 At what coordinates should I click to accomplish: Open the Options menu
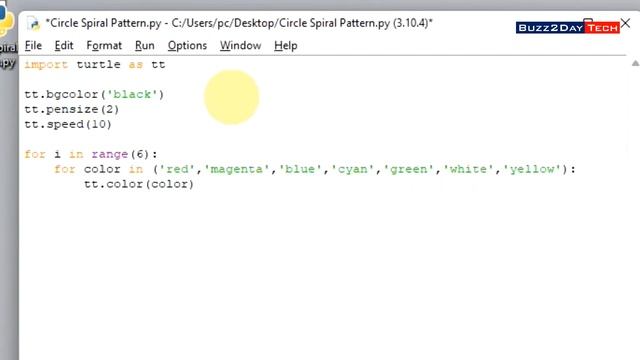click(x=187, y=46)
